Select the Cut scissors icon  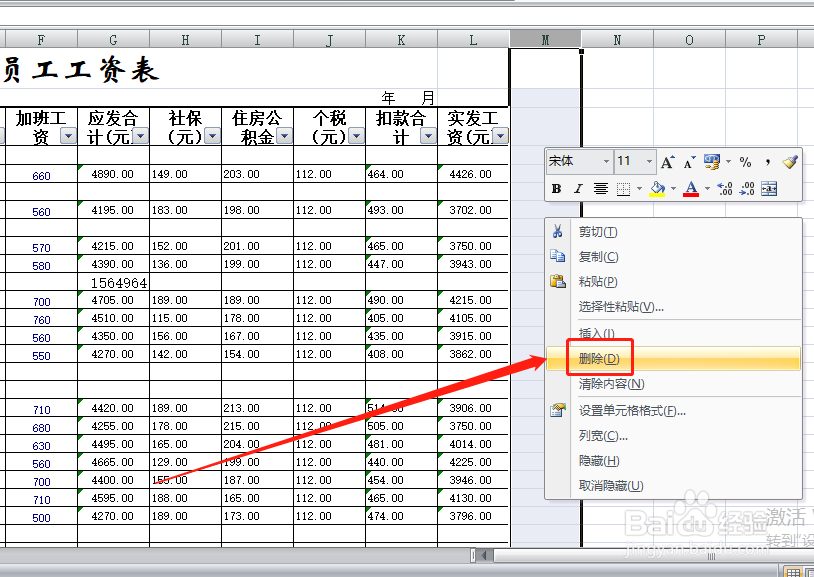tap(556, 232)
